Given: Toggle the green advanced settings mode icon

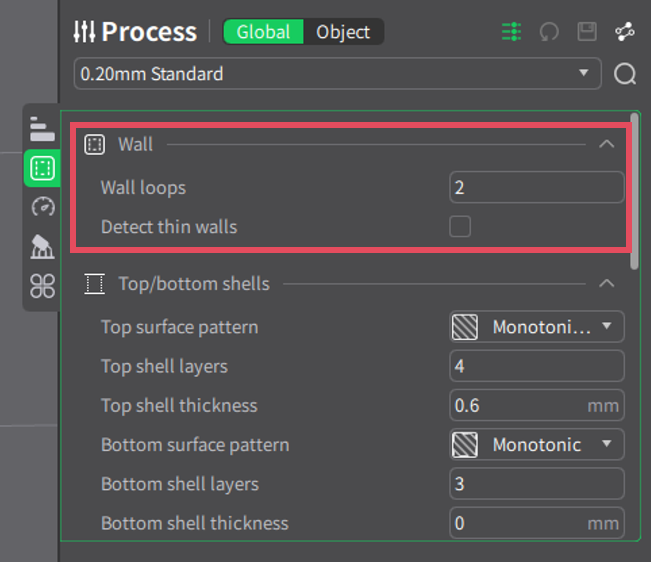Looking at the screenshot, I should pos(511,32).
